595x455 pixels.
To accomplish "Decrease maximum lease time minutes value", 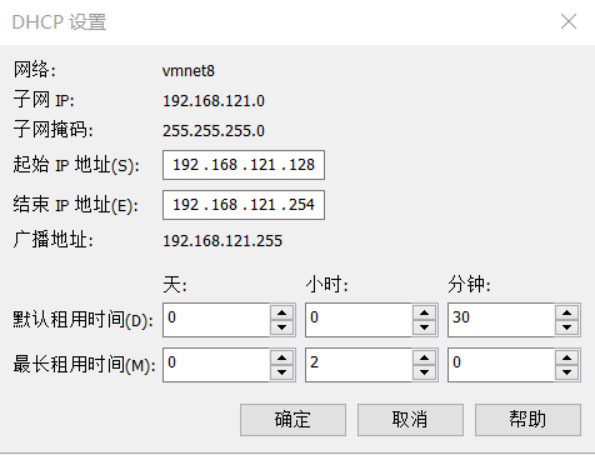I will [567, 372].
